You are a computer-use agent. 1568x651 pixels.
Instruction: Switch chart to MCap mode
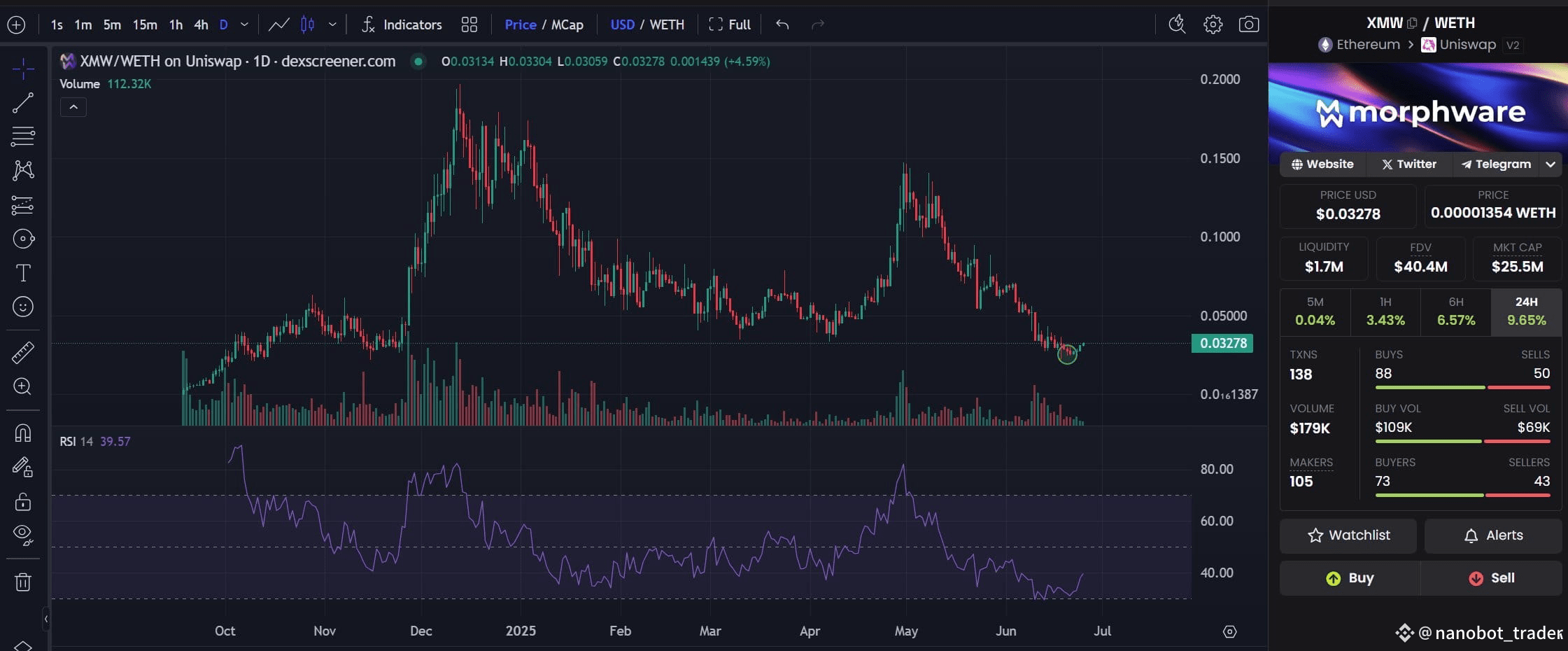click(567, 25)
